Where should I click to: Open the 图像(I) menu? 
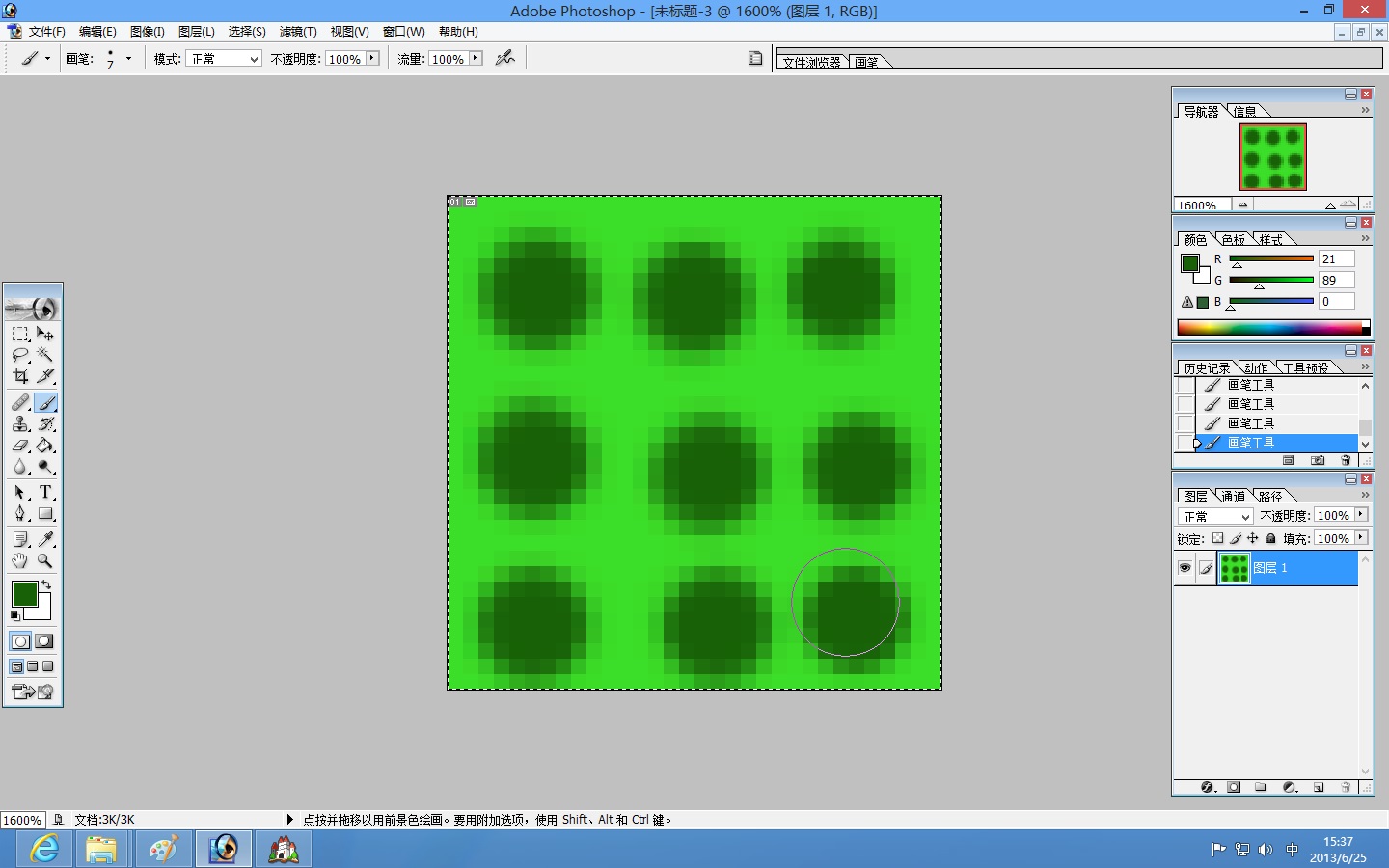coord(148,32)
